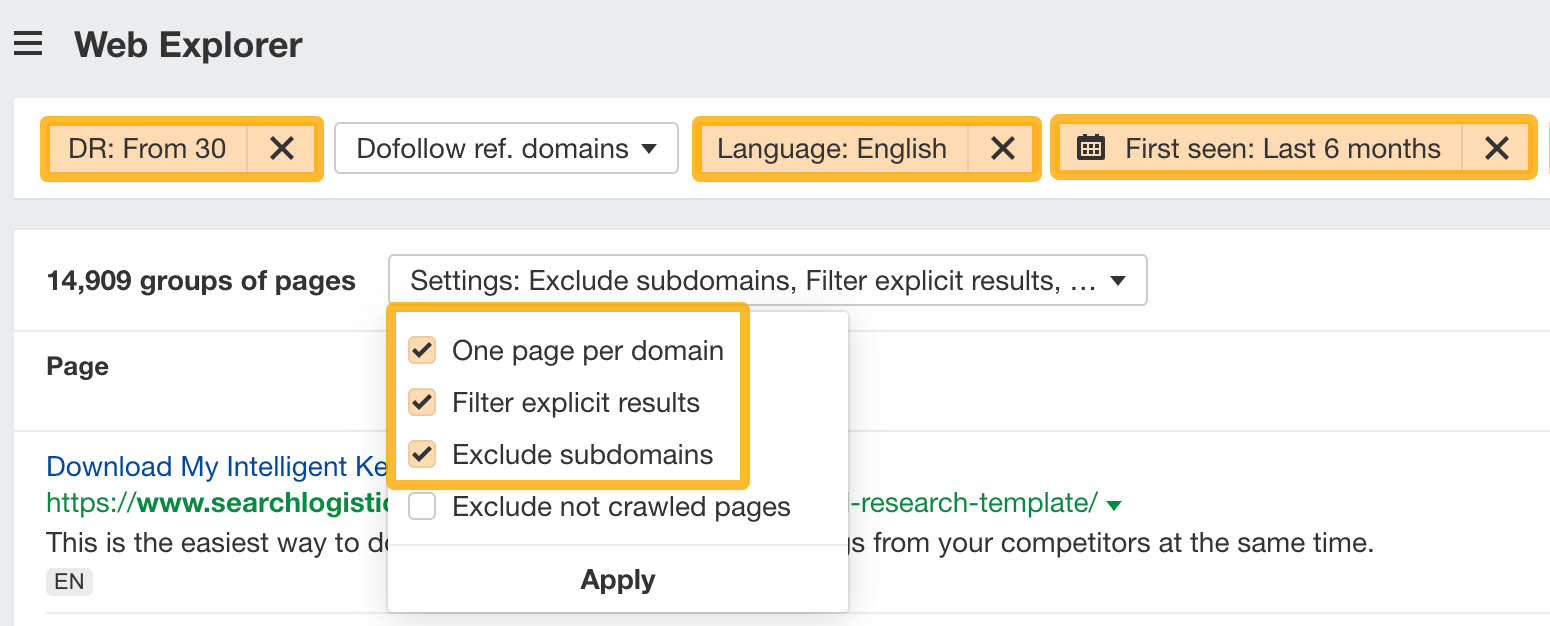Screen dimensions: 1550x626
Task: Click the DR: From 30 filter chip
Action: pos(145,148)
